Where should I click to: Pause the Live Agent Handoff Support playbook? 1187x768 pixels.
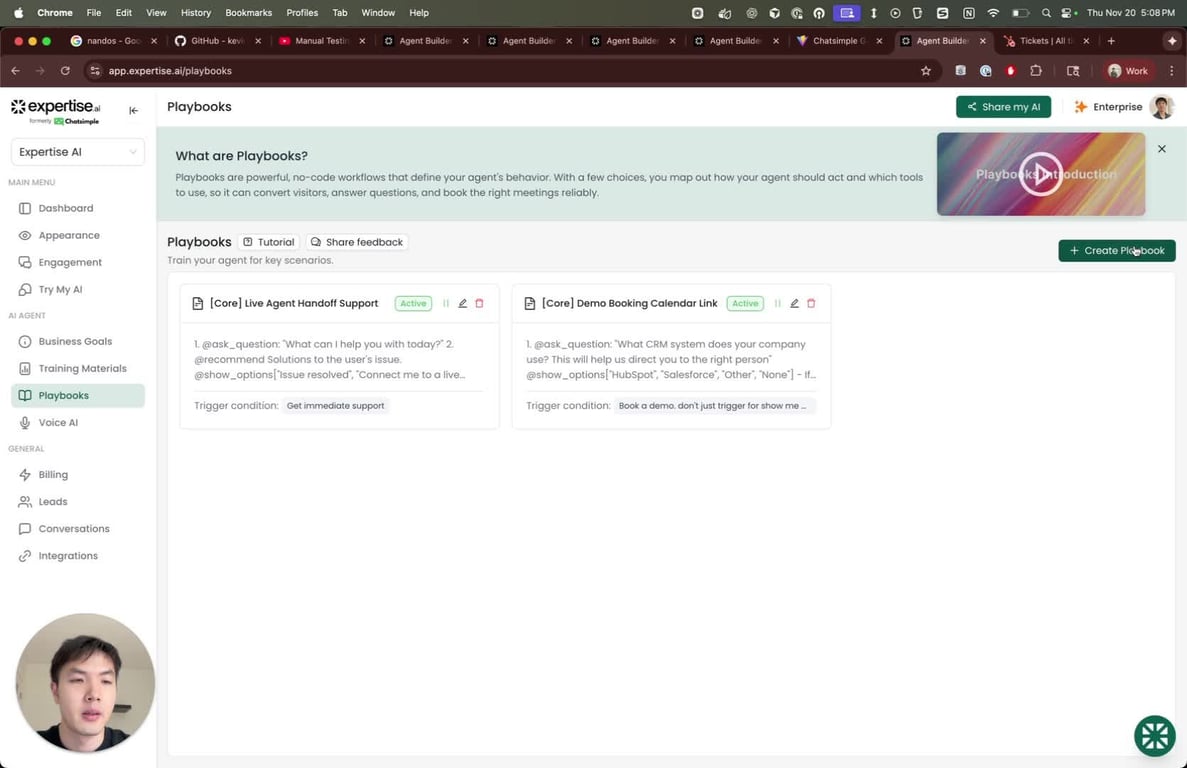(x=446, y=303)
